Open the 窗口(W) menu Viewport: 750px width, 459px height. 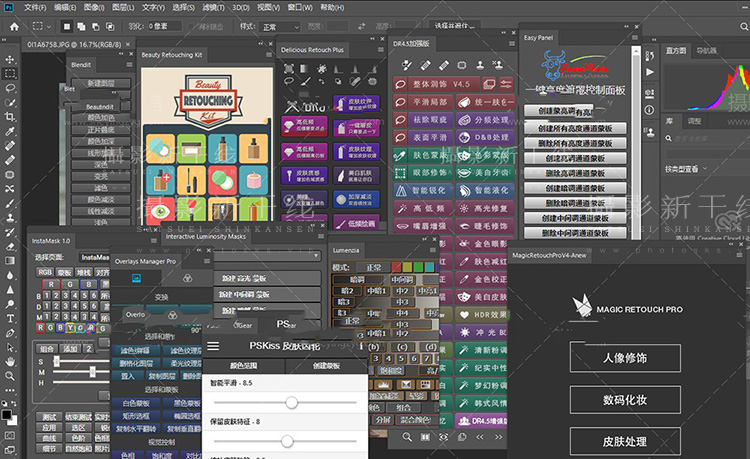click(x=300, y=8)
